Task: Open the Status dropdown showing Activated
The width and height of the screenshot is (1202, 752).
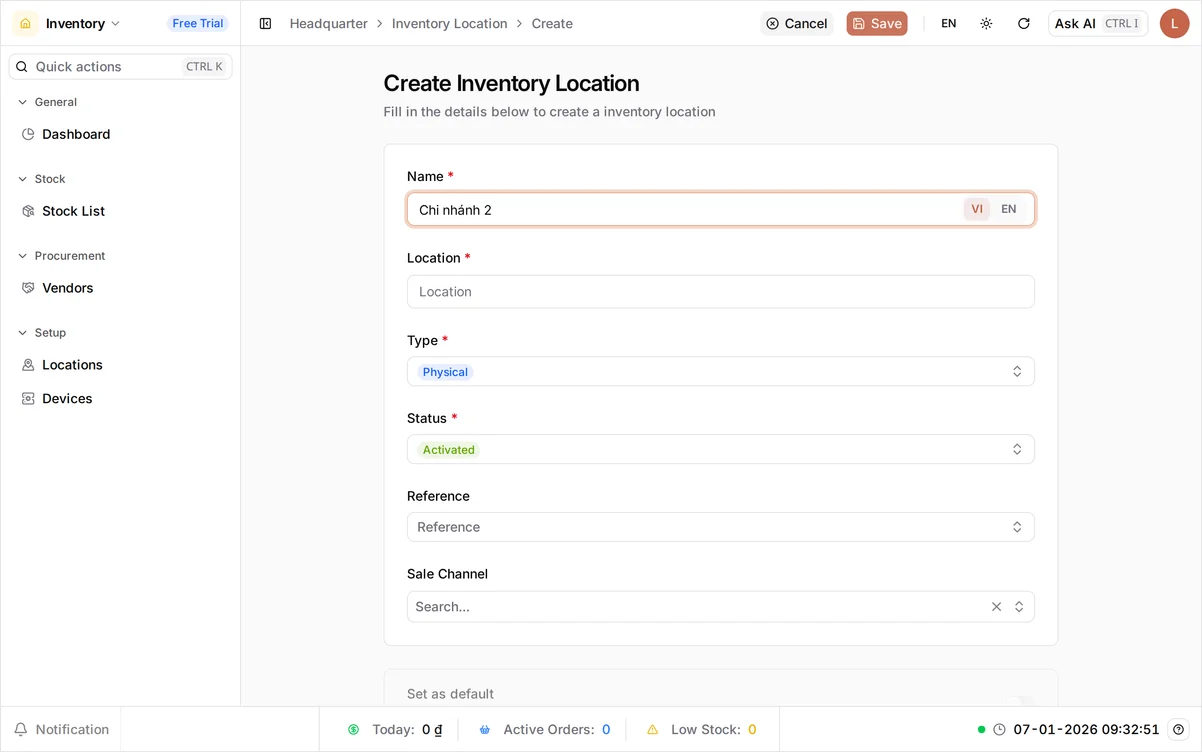Action: tap(720, 449)
